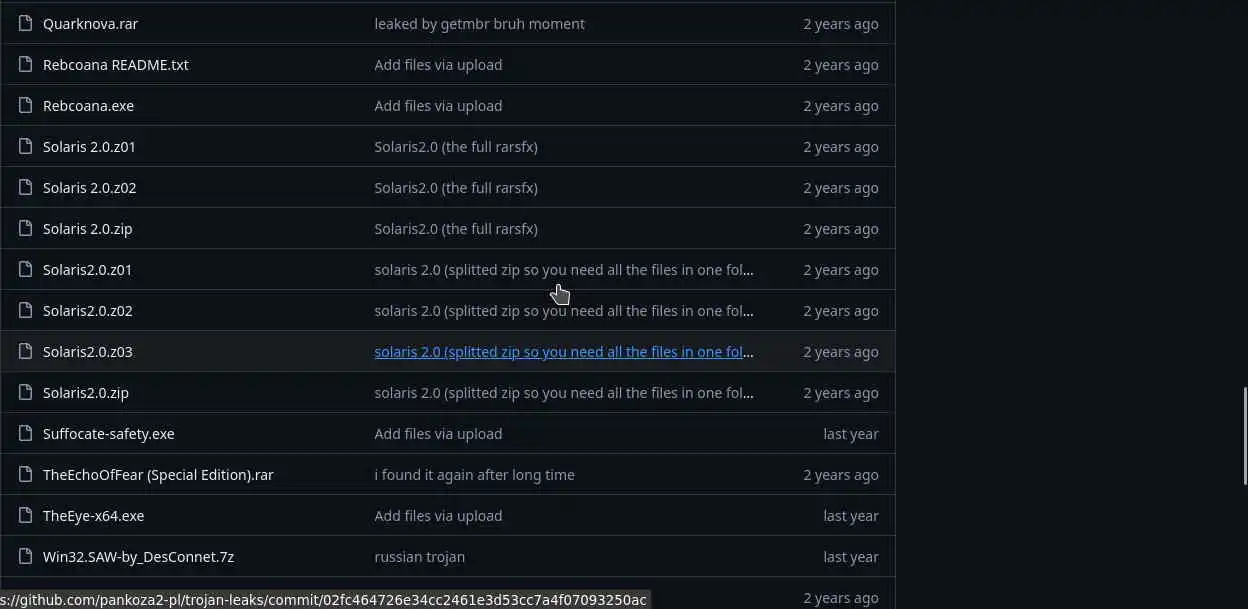Open 'leaked by getmbr bruh moment' commit
The image size is (1248, 609).
pos(479,23)
